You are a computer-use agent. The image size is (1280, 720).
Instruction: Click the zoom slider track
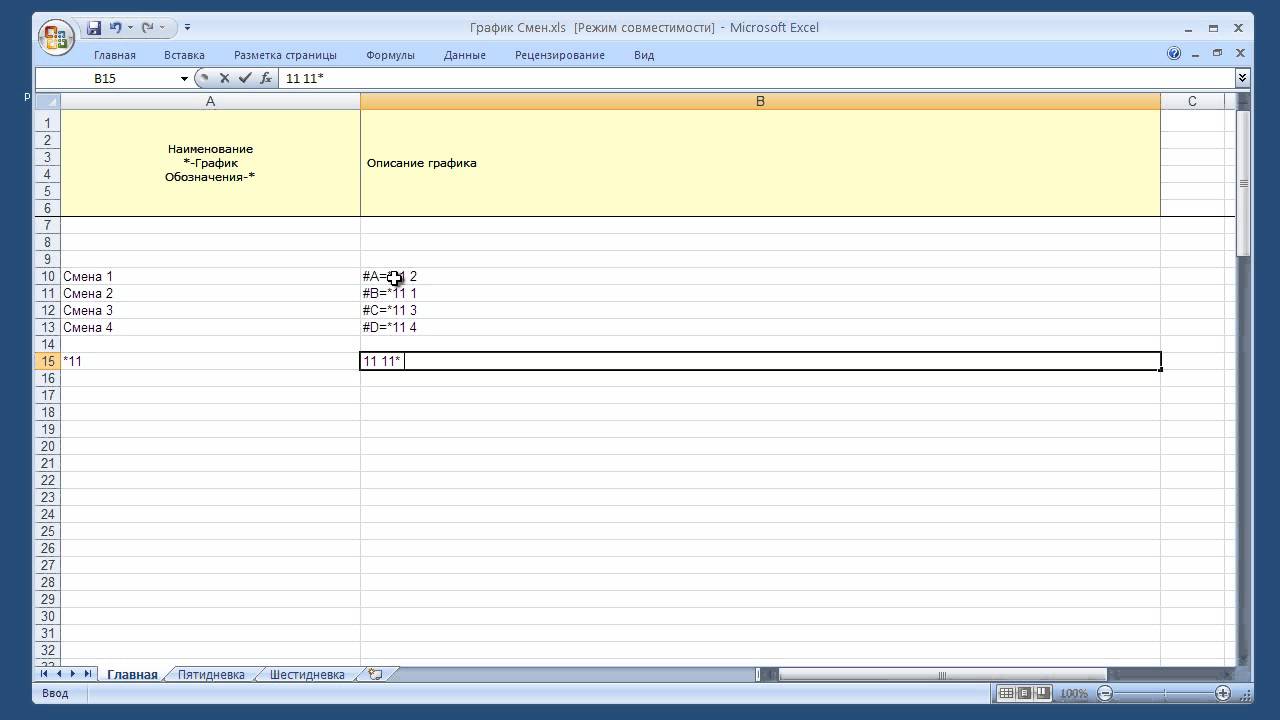click(1164, 693)
